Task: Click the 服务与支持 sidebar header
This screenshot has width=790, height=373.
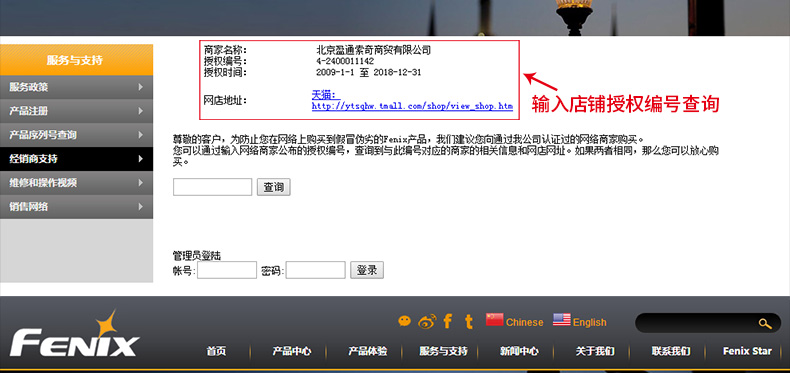Action: [x=76, y=60]
